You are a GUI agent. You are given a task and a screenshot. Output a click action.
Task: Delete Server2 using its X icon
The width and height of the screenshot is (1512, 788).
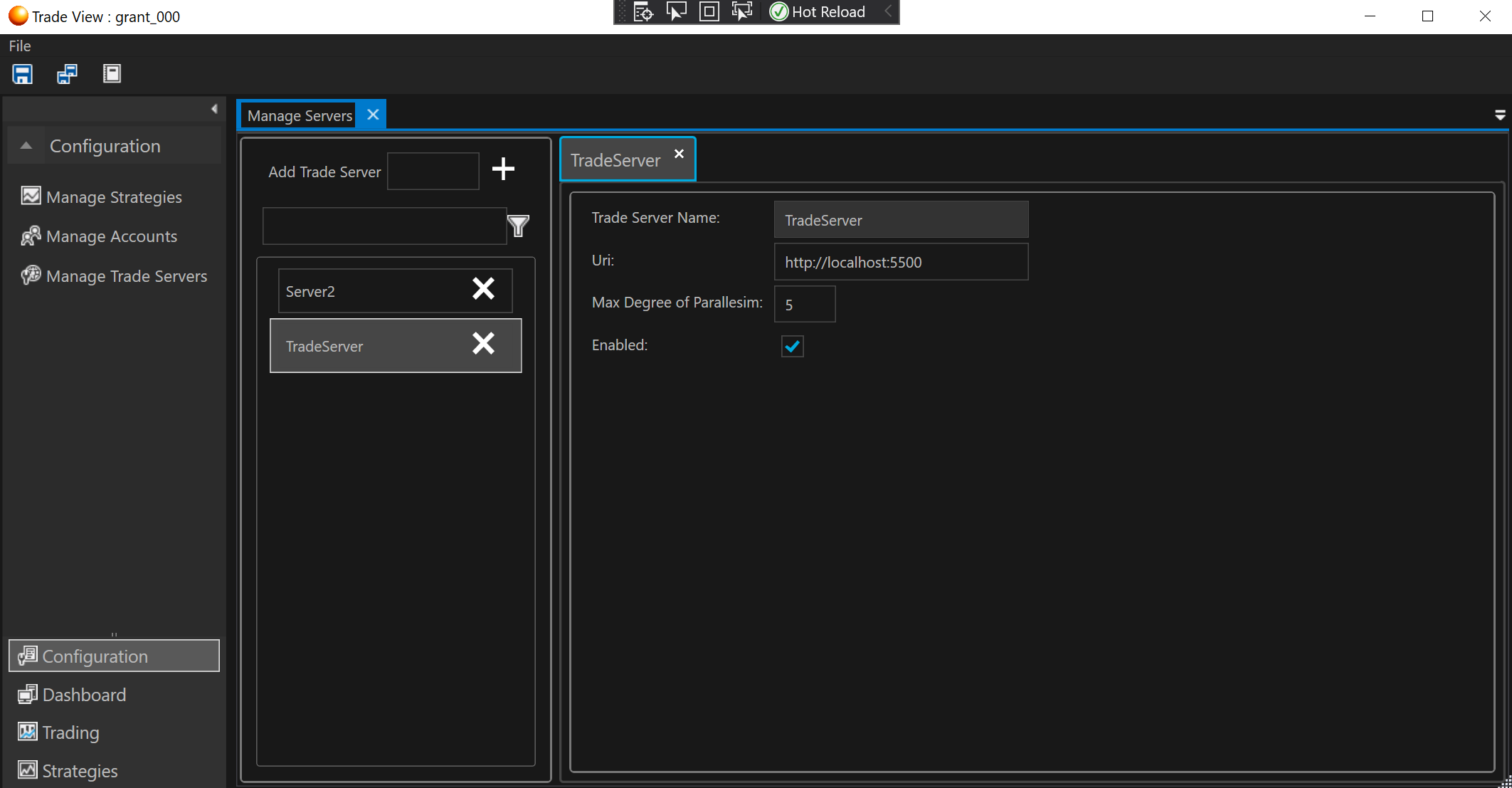coord(483,289)
